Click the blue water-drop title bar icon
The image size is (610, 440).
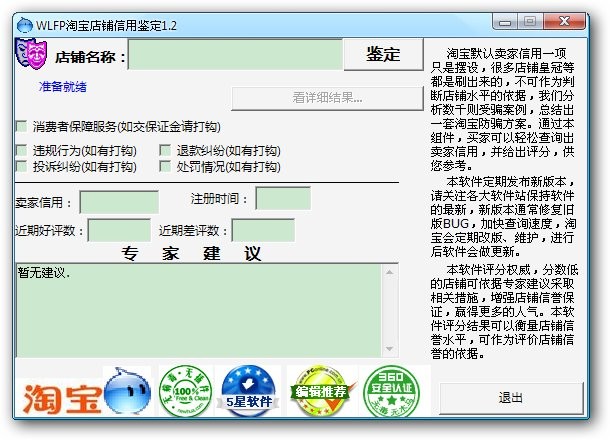(25, 25)
